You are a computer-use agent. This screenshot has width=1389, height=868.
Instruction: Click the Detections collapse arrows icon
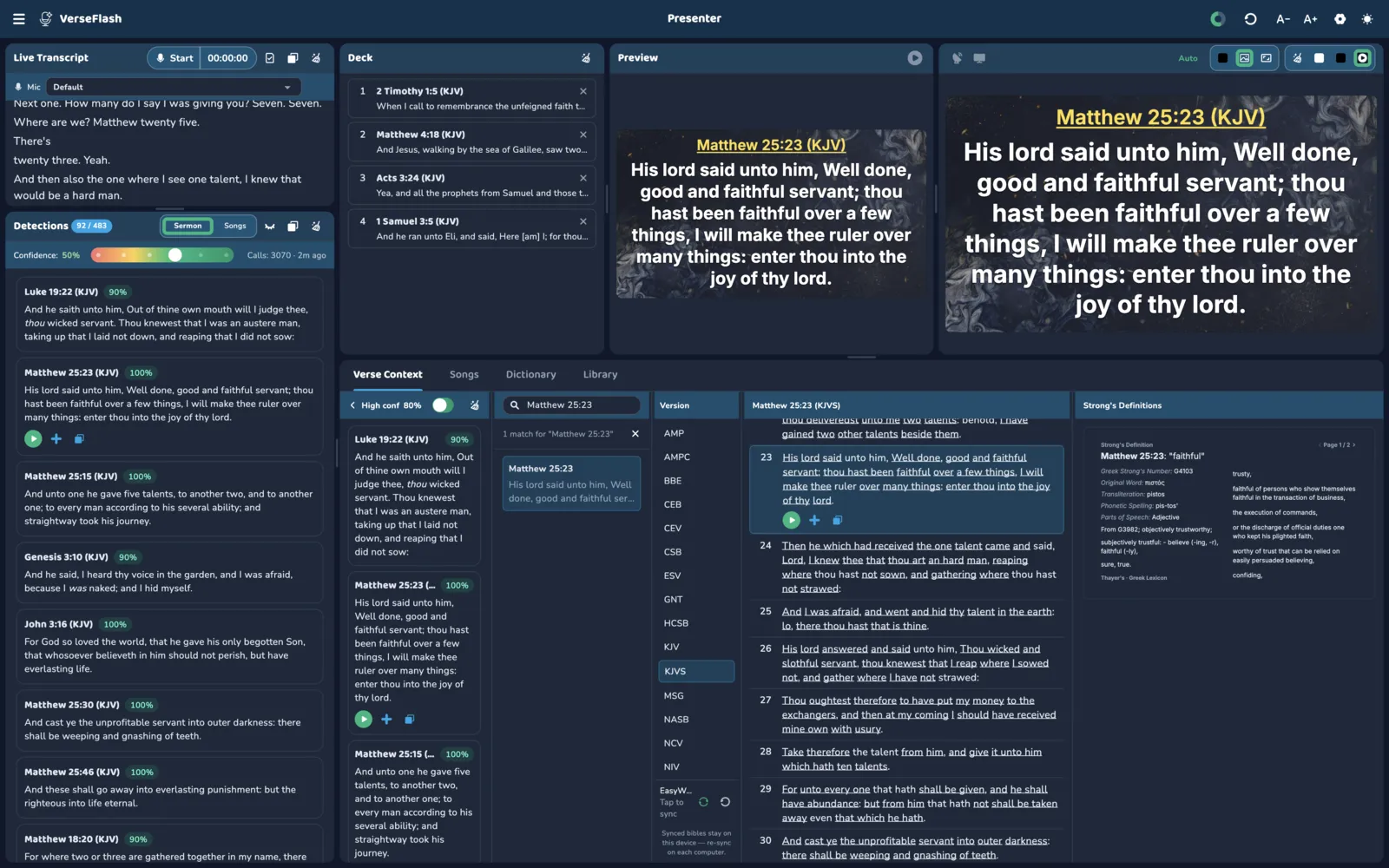pos(270,226)
